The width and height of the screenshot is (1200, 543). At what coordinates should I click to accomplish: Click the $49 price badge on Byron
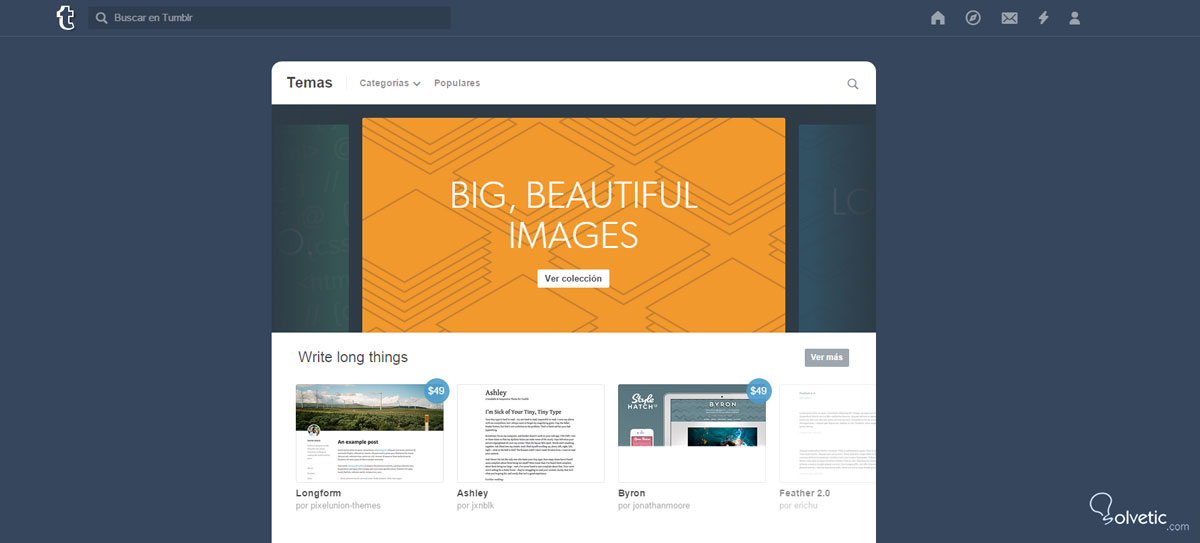[x=759, y=391]
